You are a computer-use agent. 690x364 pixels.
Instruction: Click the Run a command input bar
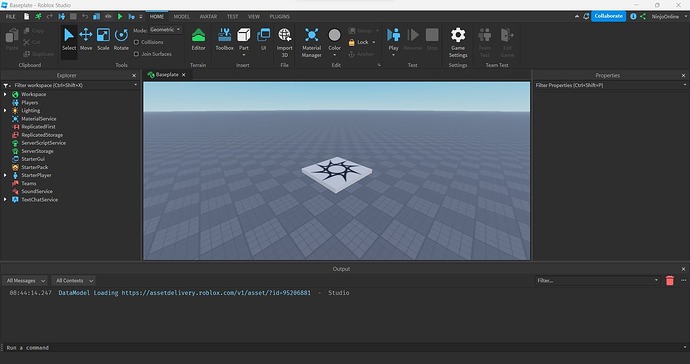click(343, 348)
